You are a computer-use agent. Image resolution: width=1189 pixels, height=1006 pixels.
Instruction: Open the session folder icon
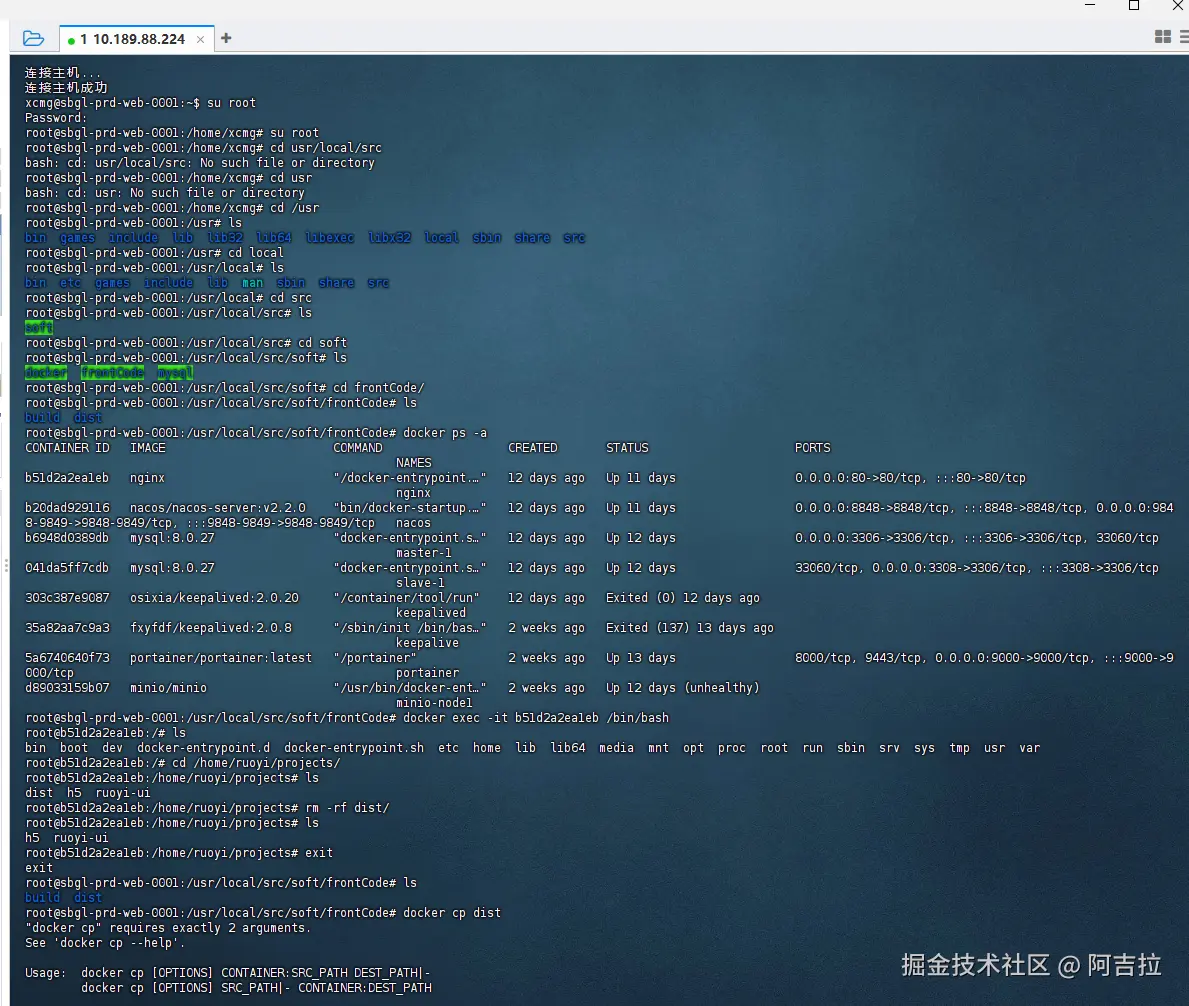tap(33, 38)
